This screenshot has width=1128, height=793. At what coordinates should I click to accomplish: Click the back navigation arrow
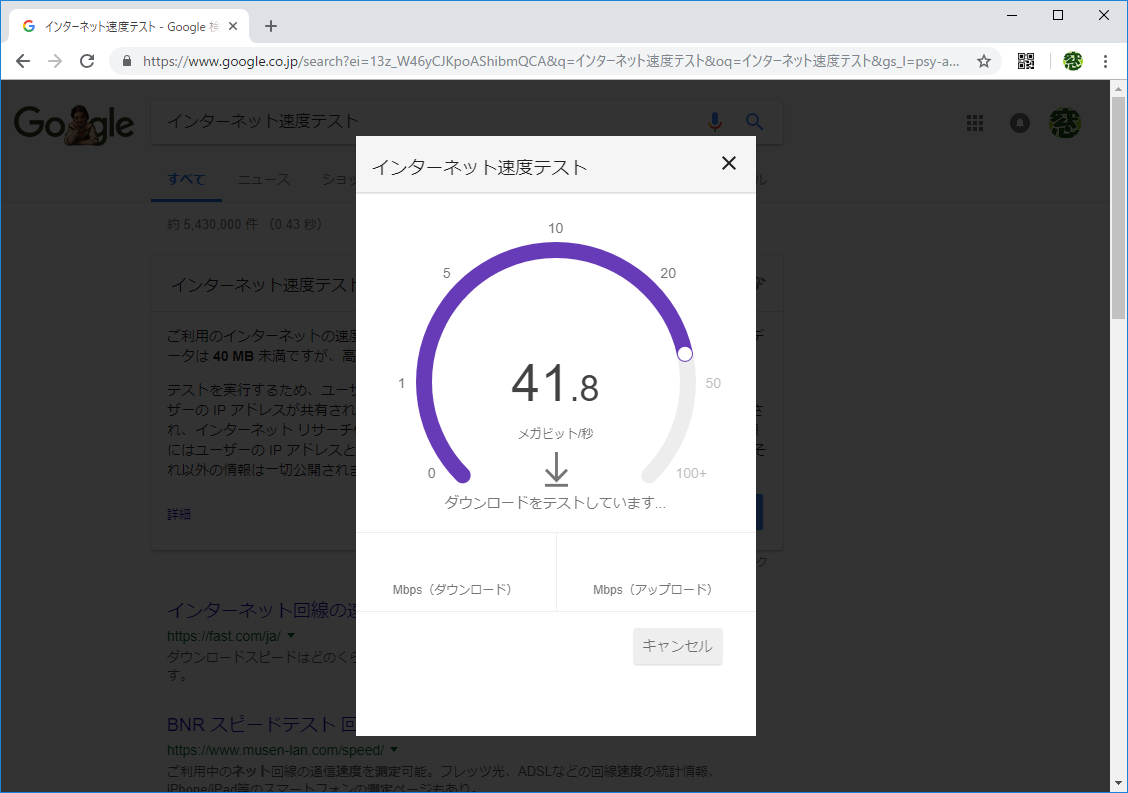click(22, 60)
